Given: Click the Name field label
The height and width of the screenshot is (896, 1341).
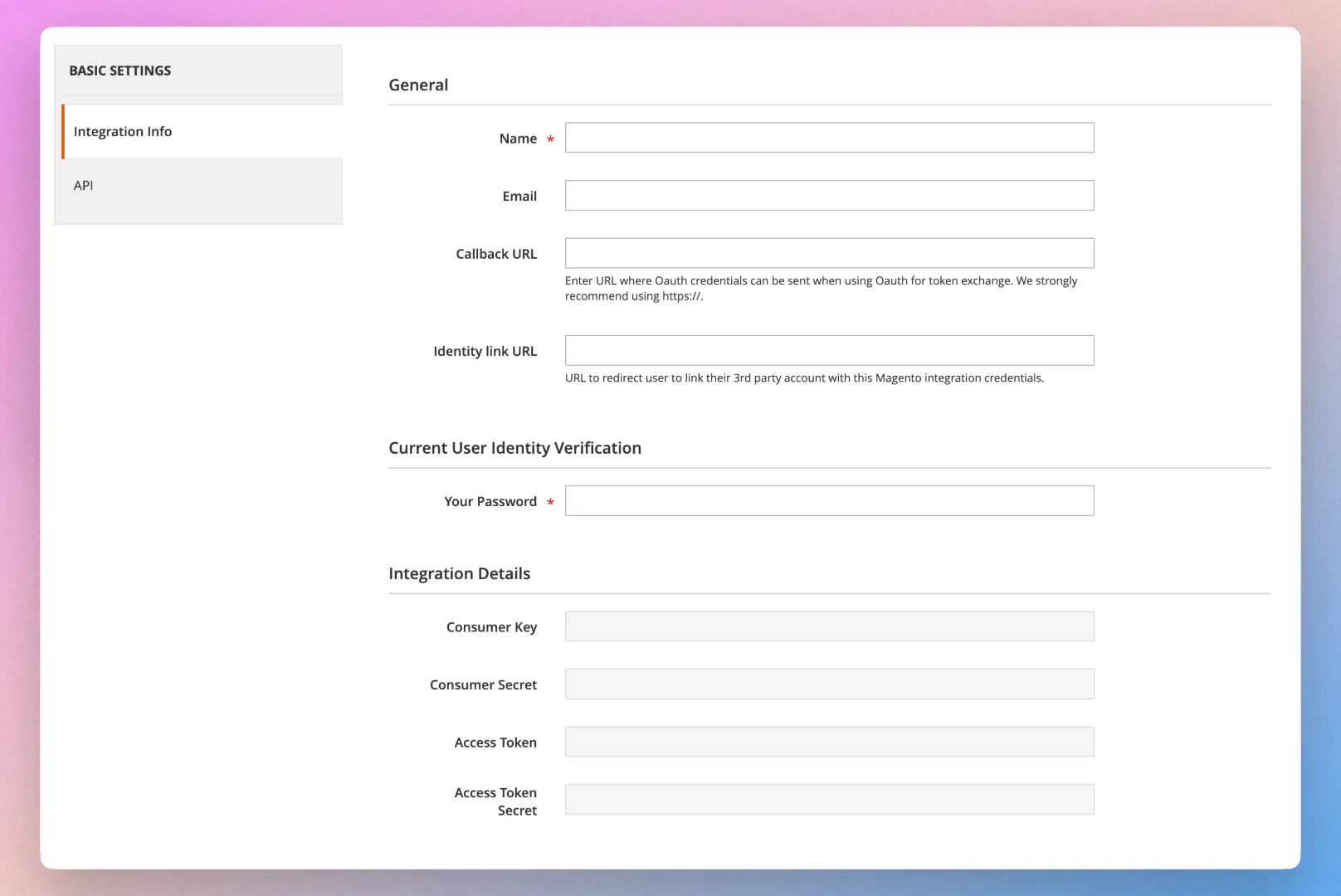Looking at the screenshot, I should click(518, 139).
